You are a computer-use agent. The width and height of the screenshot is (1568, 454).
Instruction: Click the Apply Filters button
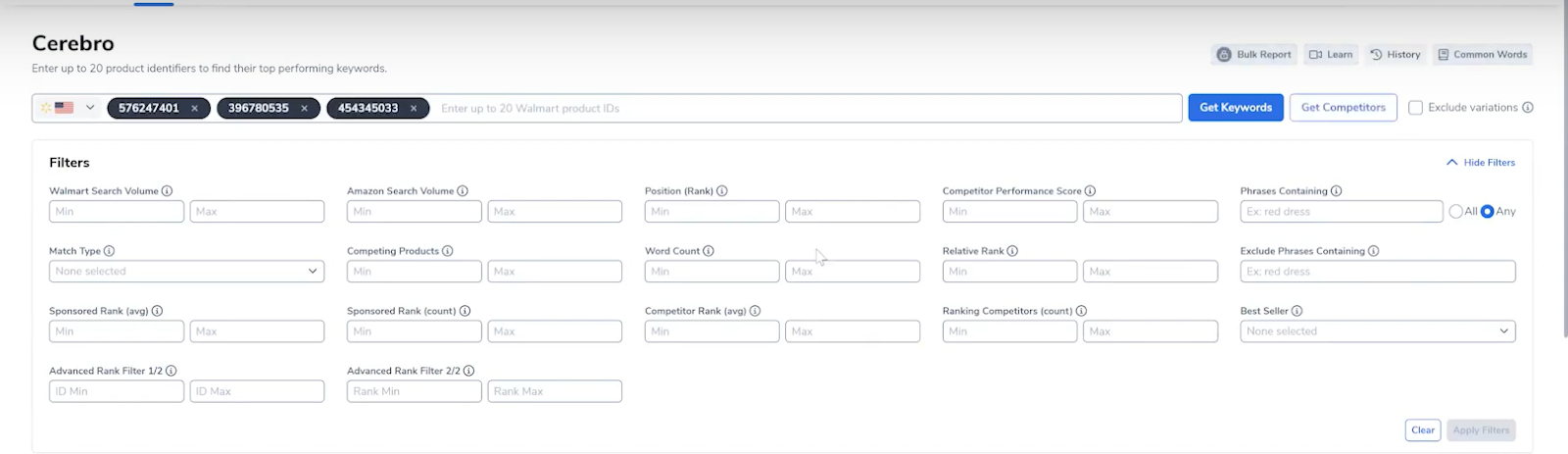[x=1481, y=430]
